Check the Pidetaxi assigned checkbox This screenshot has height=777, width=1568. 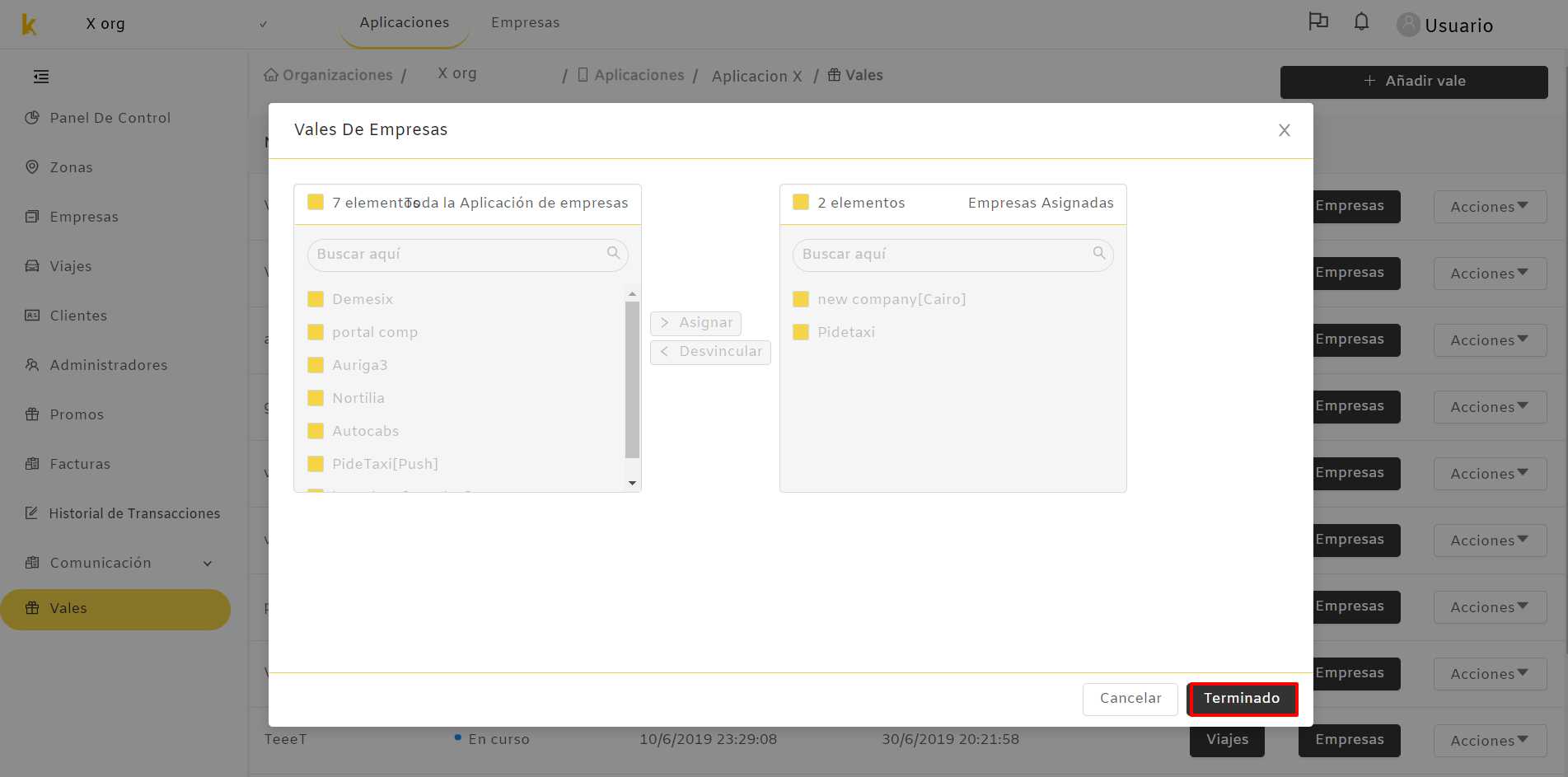point(801,332)
